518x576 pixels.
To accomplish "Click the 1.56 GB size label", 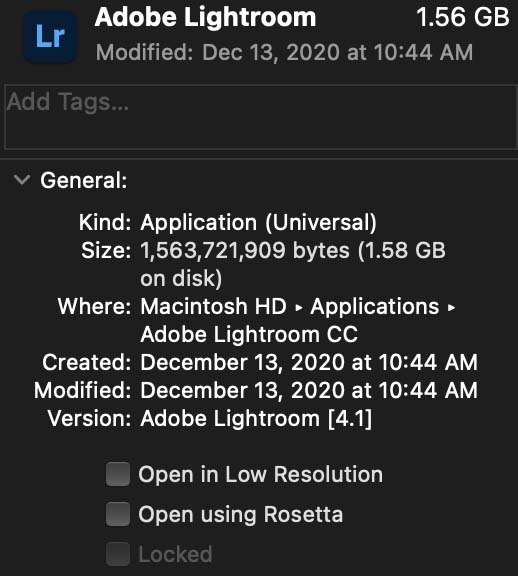I will pyautogui.click(x=463, y=17).
